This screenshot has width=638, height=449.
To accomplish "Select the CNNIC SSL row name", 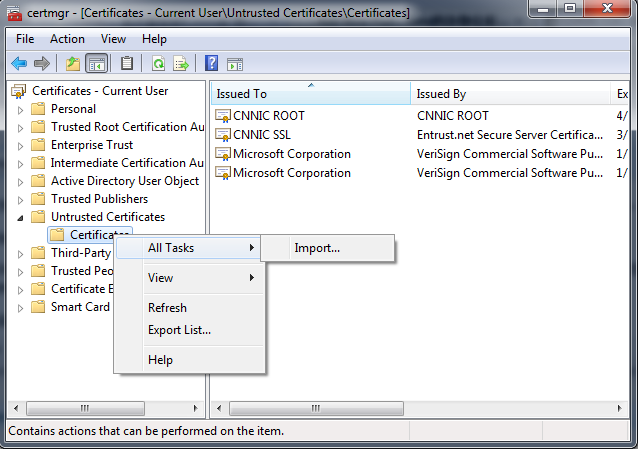I will point(262,135).
